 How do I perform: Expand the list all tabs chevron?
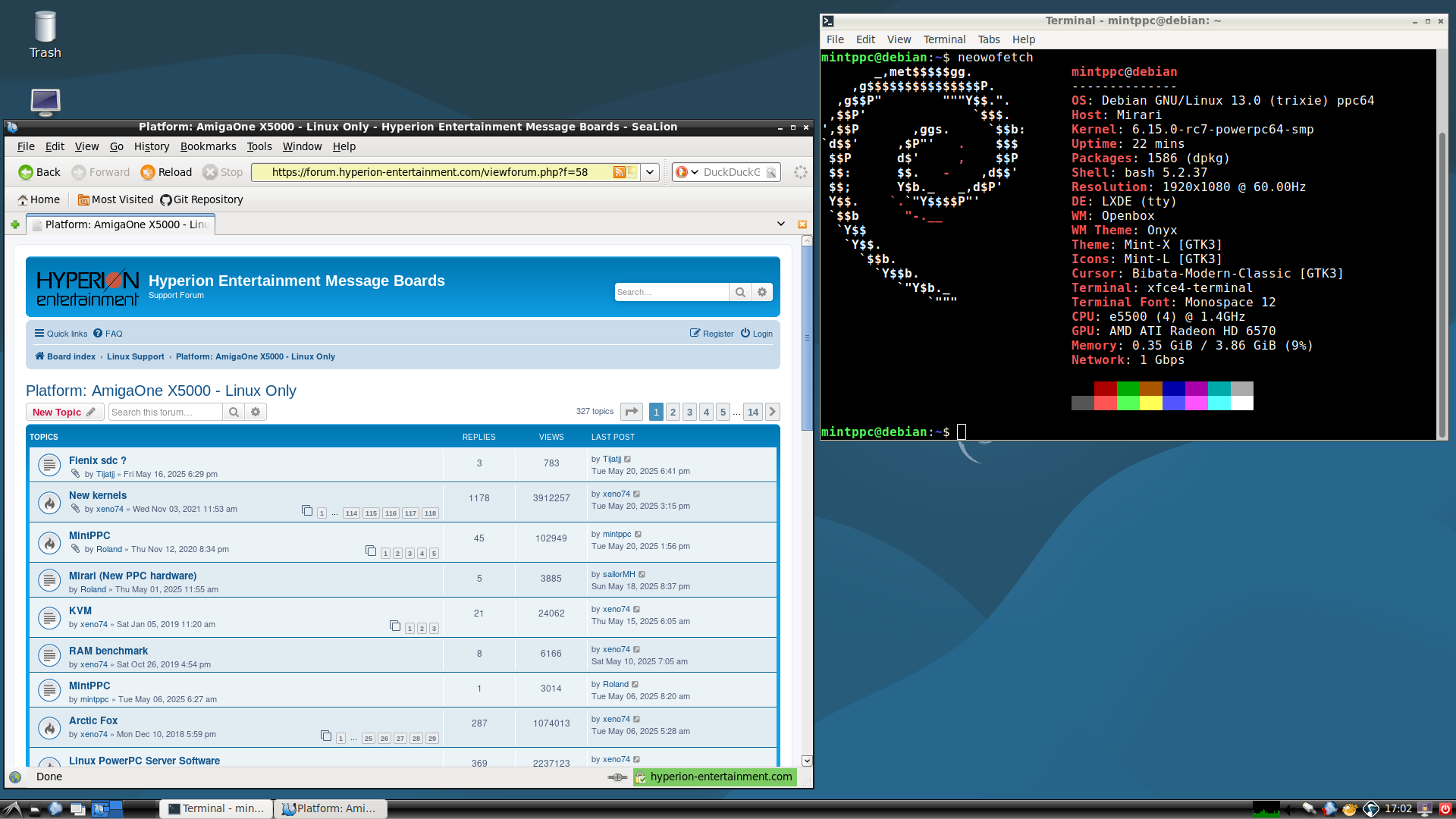[781, 224]
